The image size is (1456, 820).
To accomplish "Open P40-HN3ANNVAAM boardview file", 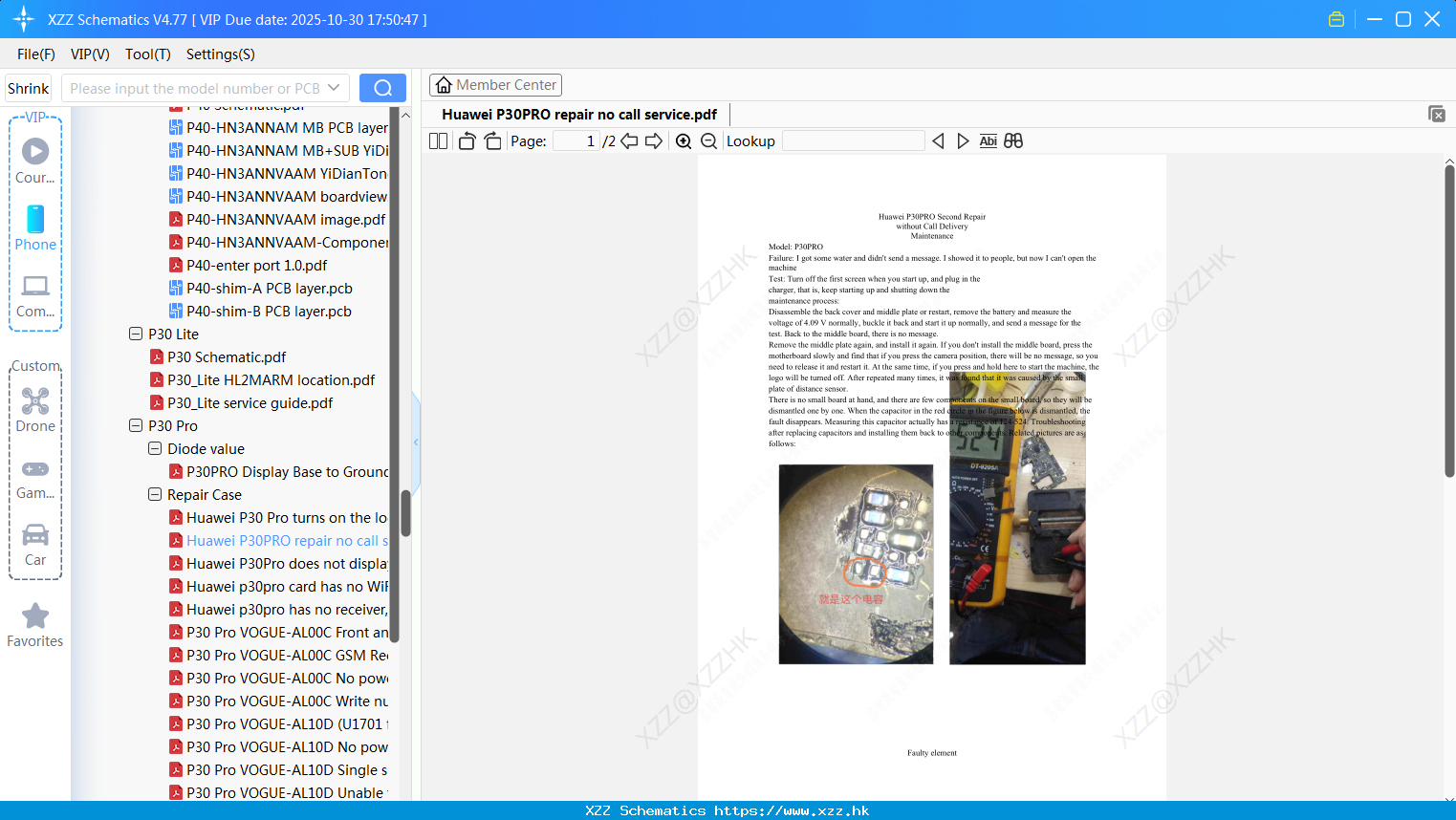I will click(x=278, y=196).
